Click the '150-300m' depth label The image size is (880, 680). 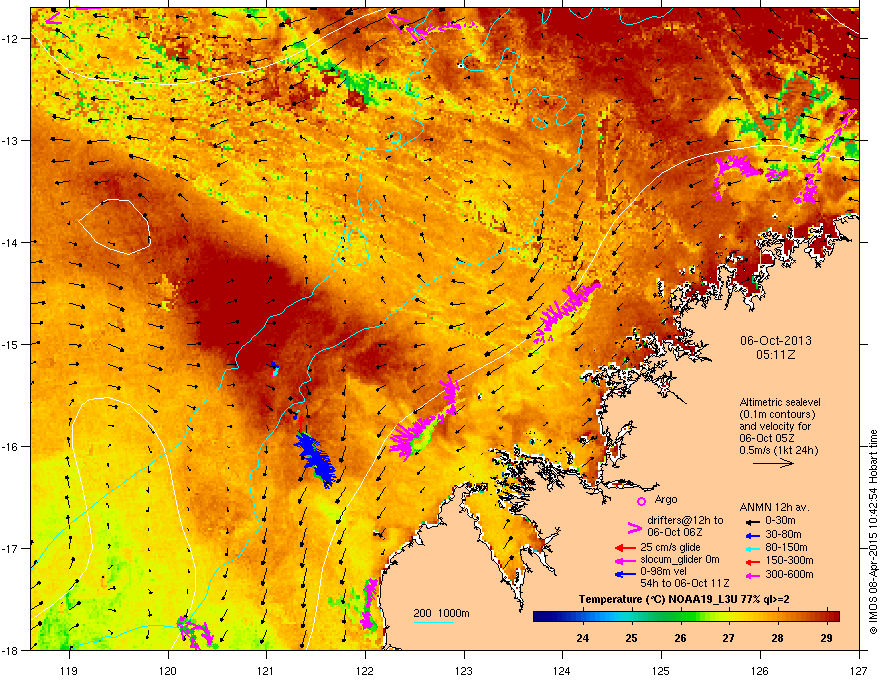pos(789,560)
